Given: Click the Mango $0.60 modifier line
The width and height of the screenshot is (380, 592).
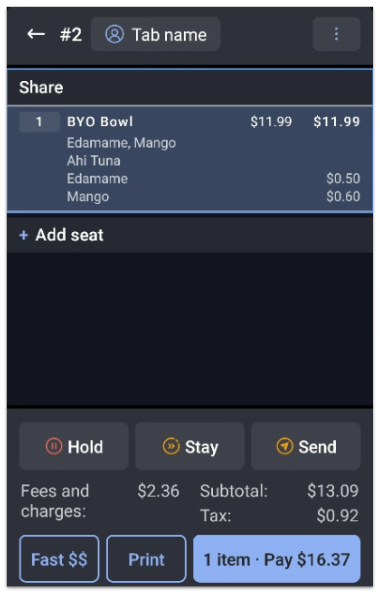Looking at the screenshot, I should click(213, 196).
